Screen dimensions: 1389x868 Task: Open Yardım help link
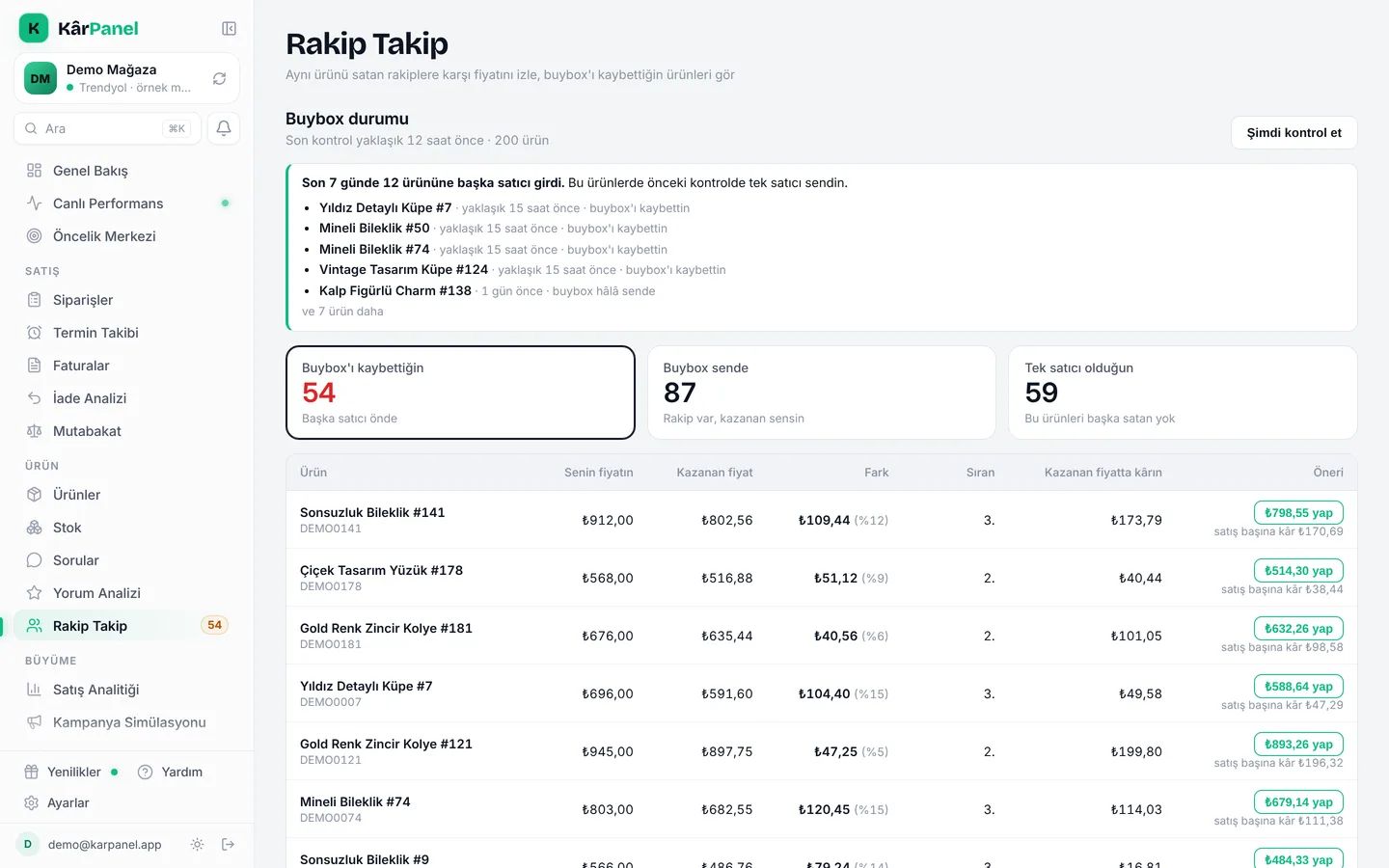(171, 772)
